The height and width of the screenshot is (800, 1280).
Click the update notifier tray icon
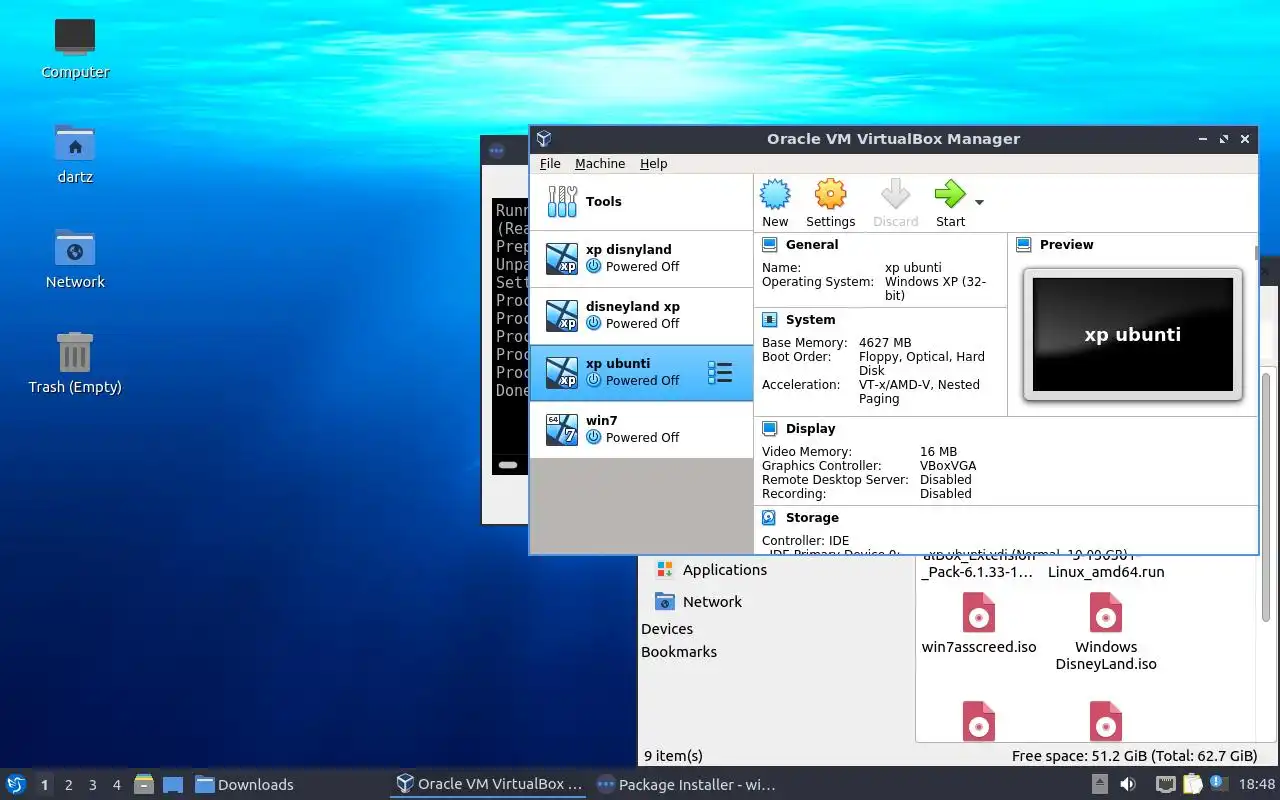tap(1218, 784)
